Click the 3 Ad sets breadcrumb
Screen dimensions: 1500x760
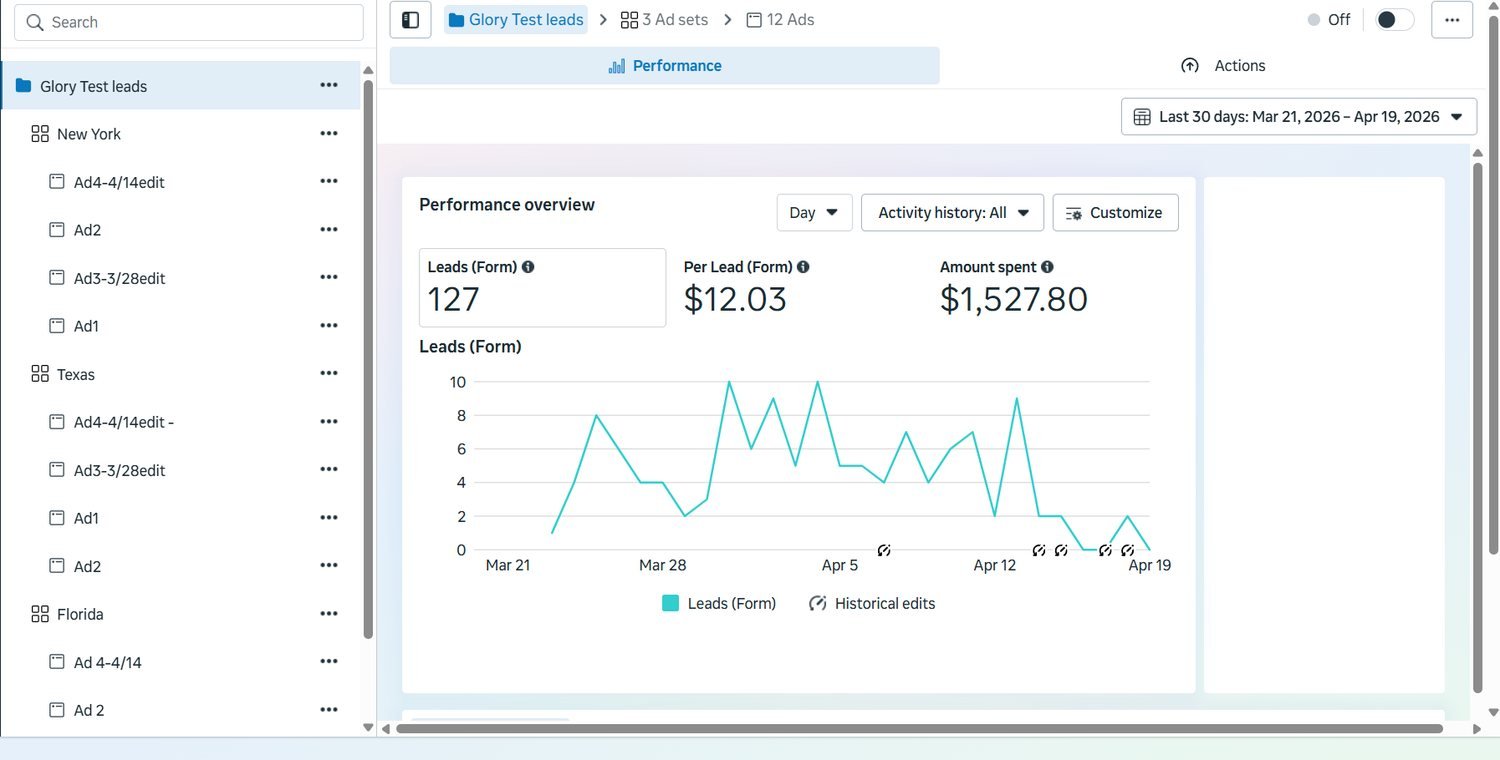pos(664,20)
